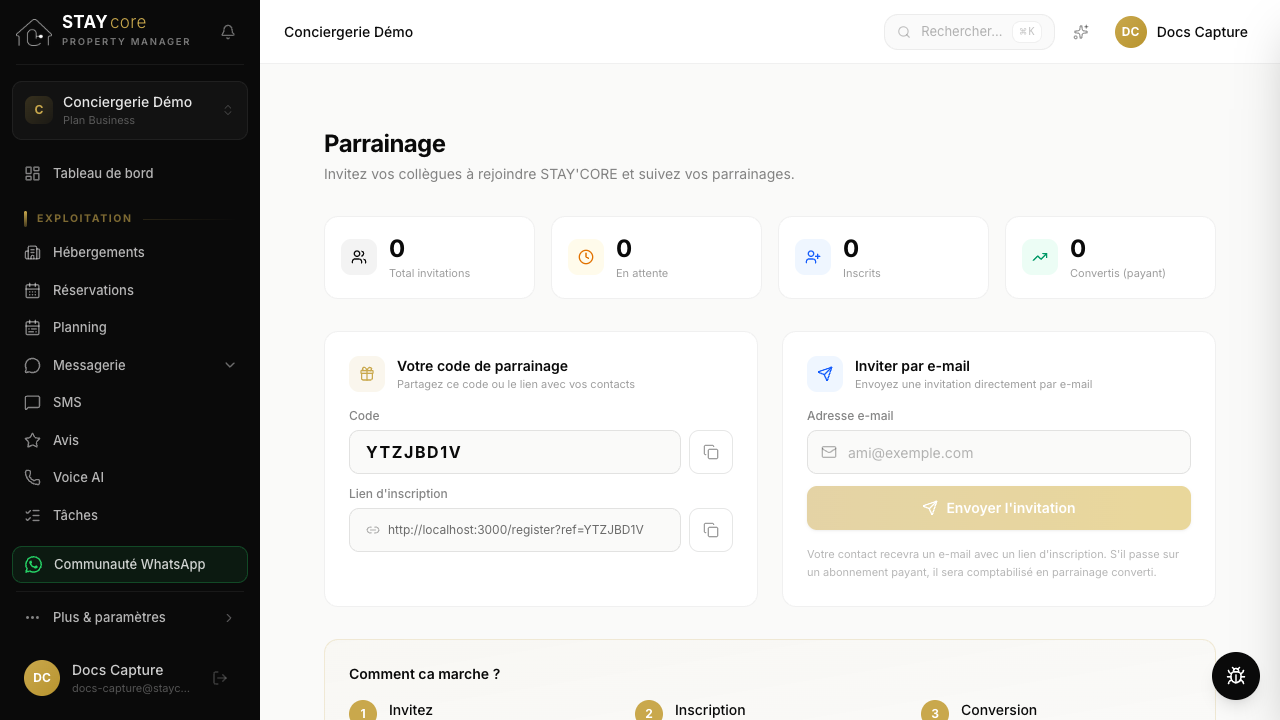Click the DC avatar in top bar
1280x720 pixels.
(1131, 32)
